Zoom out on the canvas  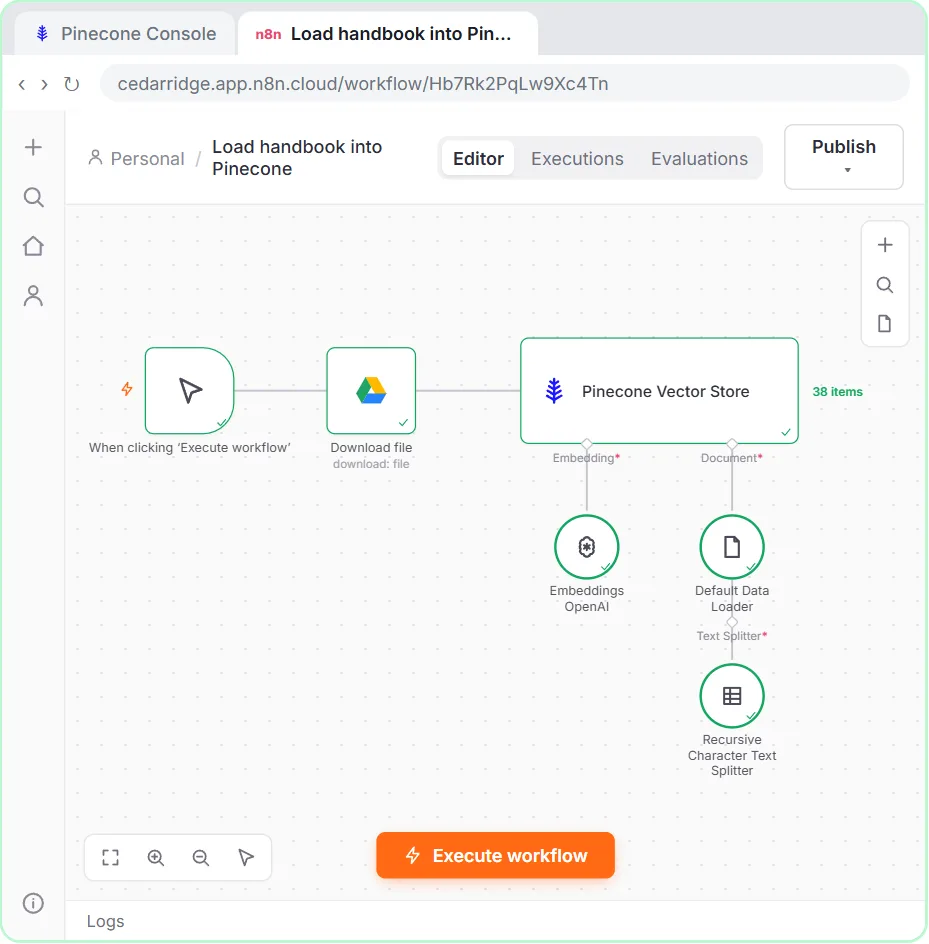tap(200, 857)
